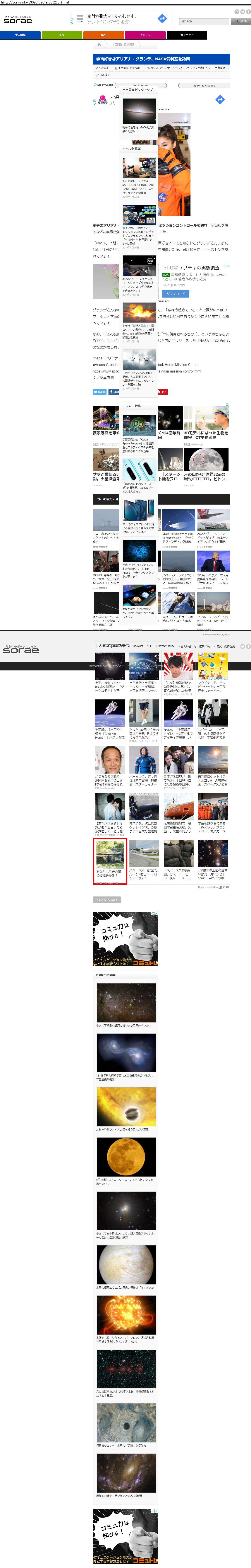
Task: Open the Trump ホワイトハウス article thumbnail
Action: (214, 561)
